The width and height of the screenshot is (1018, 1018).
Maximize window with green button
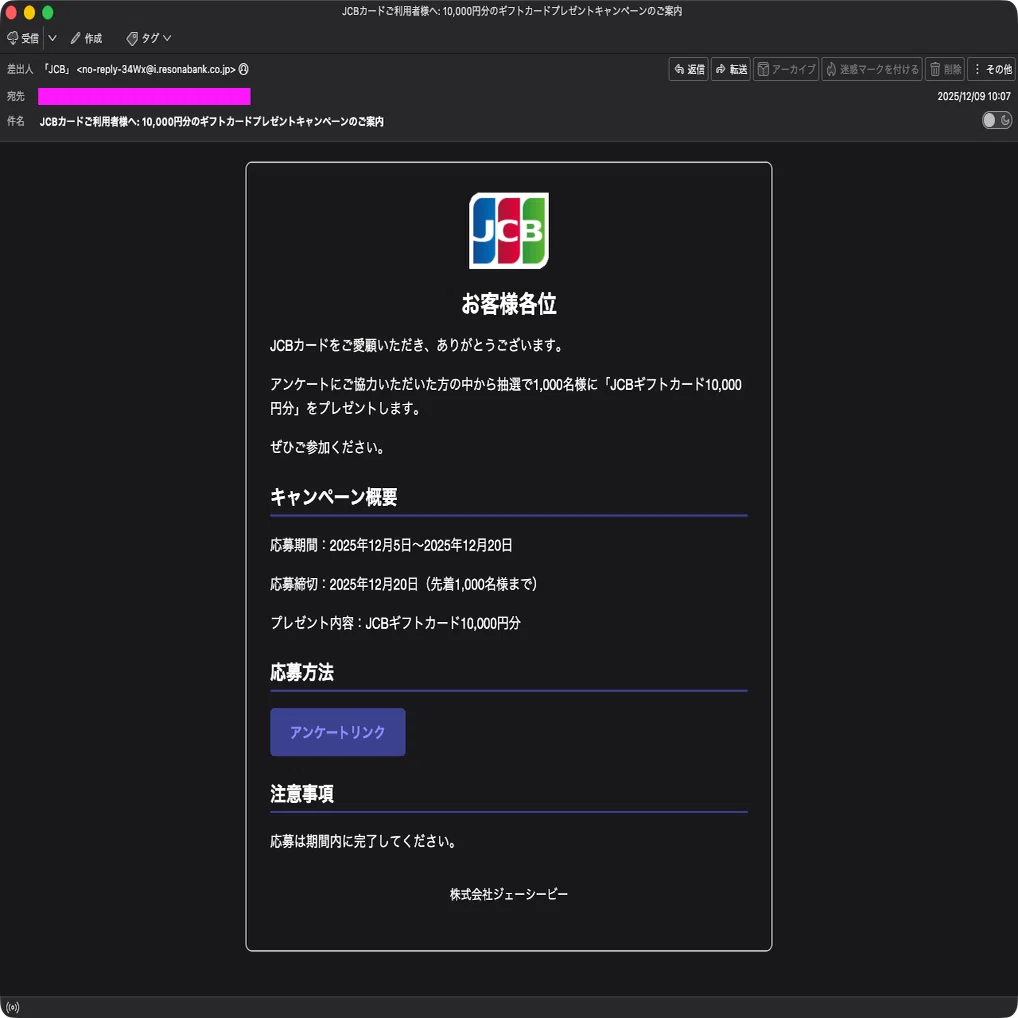click(47, 12)
